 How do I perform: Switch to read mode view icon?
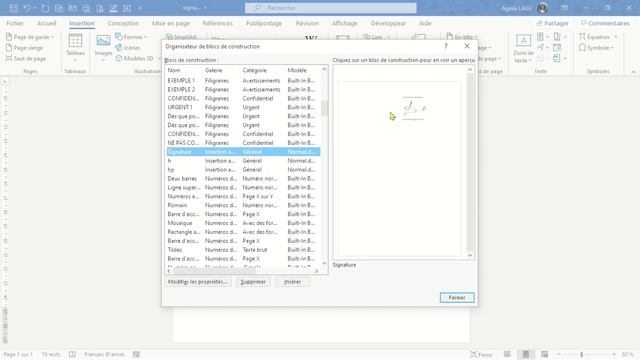pyautogui.click(x=507, y=354)
